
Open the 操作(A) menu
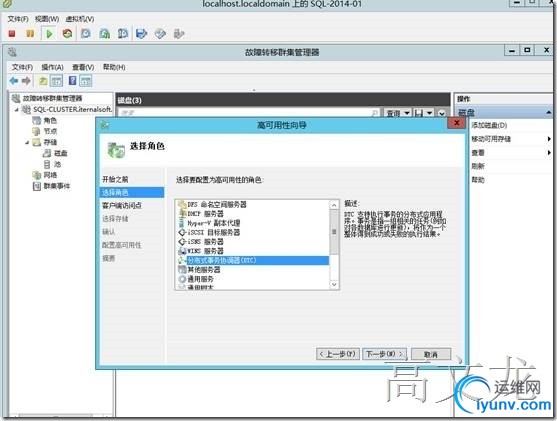52,67
